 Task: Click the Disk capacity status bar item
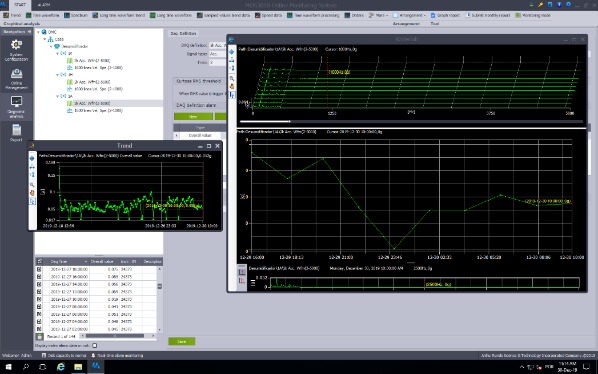tap(64, 355)
